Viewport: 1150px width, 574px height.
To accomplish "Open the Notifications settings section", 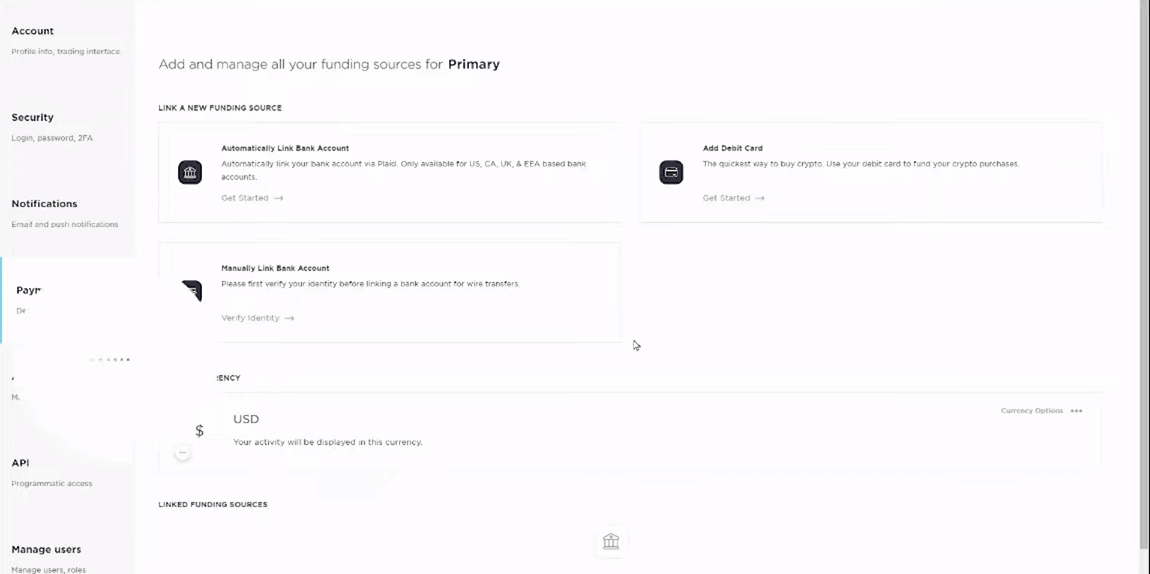I will click(x=44, y=204).
